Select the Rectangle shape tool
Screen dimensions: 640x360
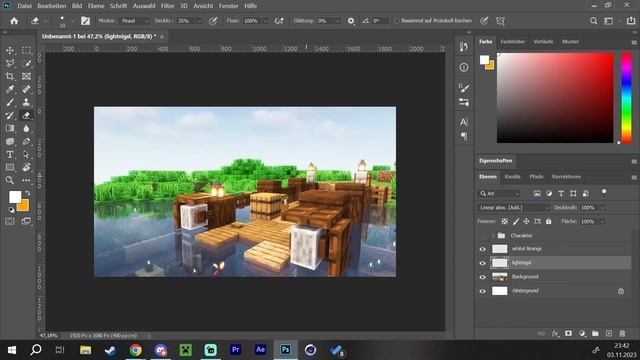(x=10, y=167)
